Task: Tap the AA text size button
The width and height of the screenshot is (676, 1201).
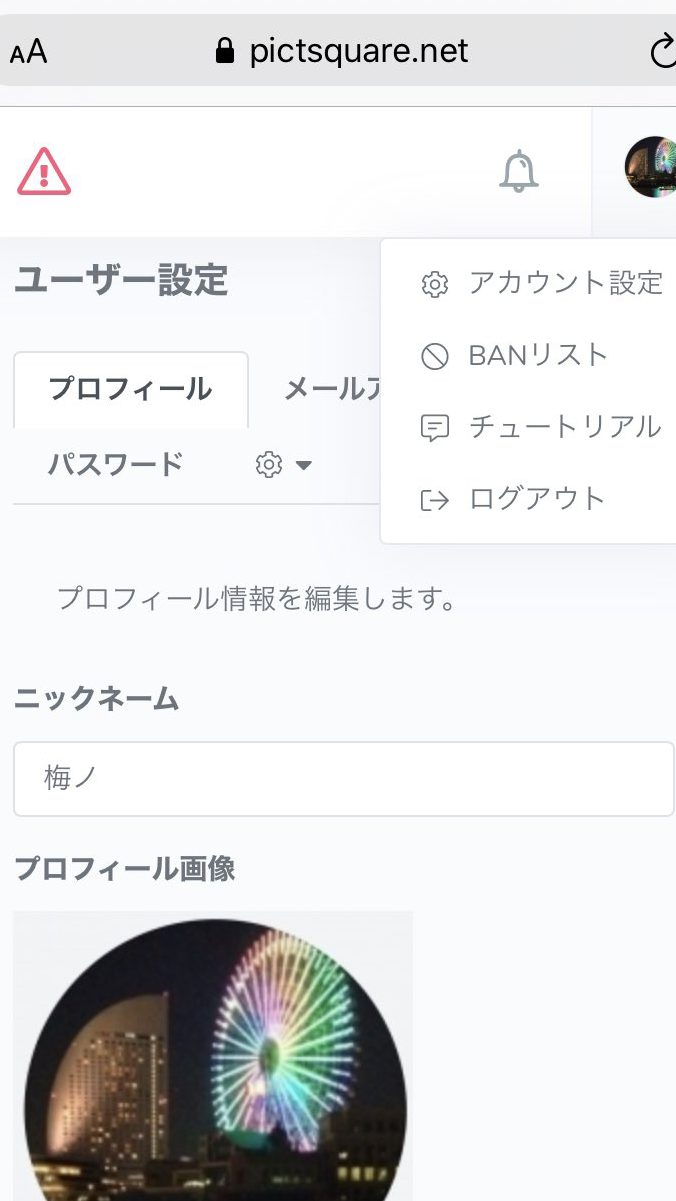Action: point(29,52)
